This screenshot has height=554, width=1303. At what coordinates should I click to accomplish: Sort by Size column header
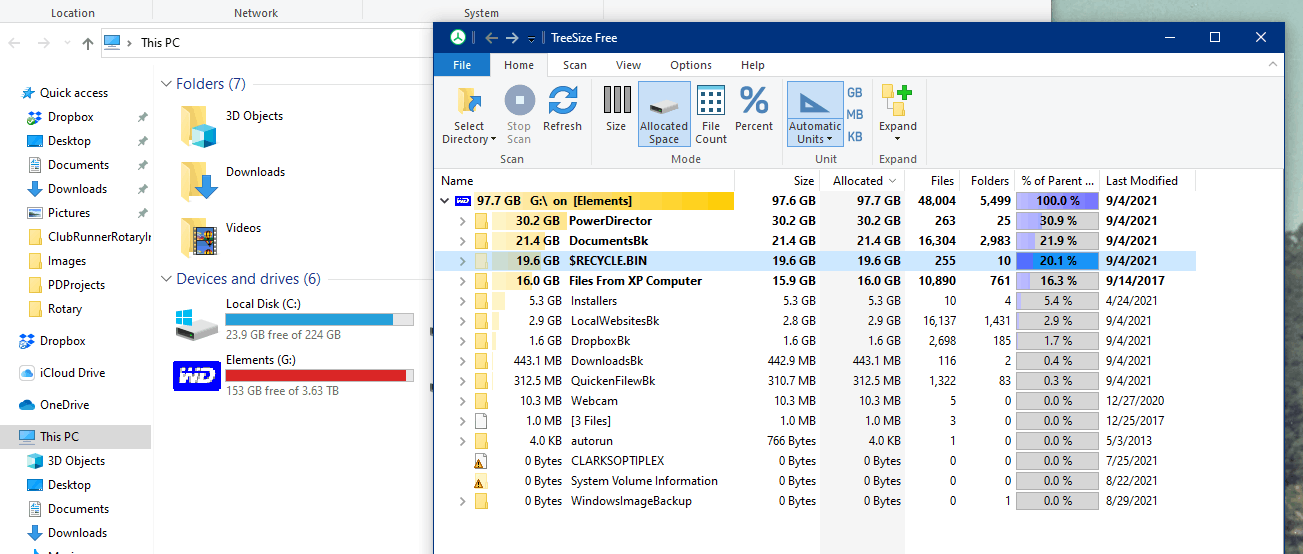(778, 181)
